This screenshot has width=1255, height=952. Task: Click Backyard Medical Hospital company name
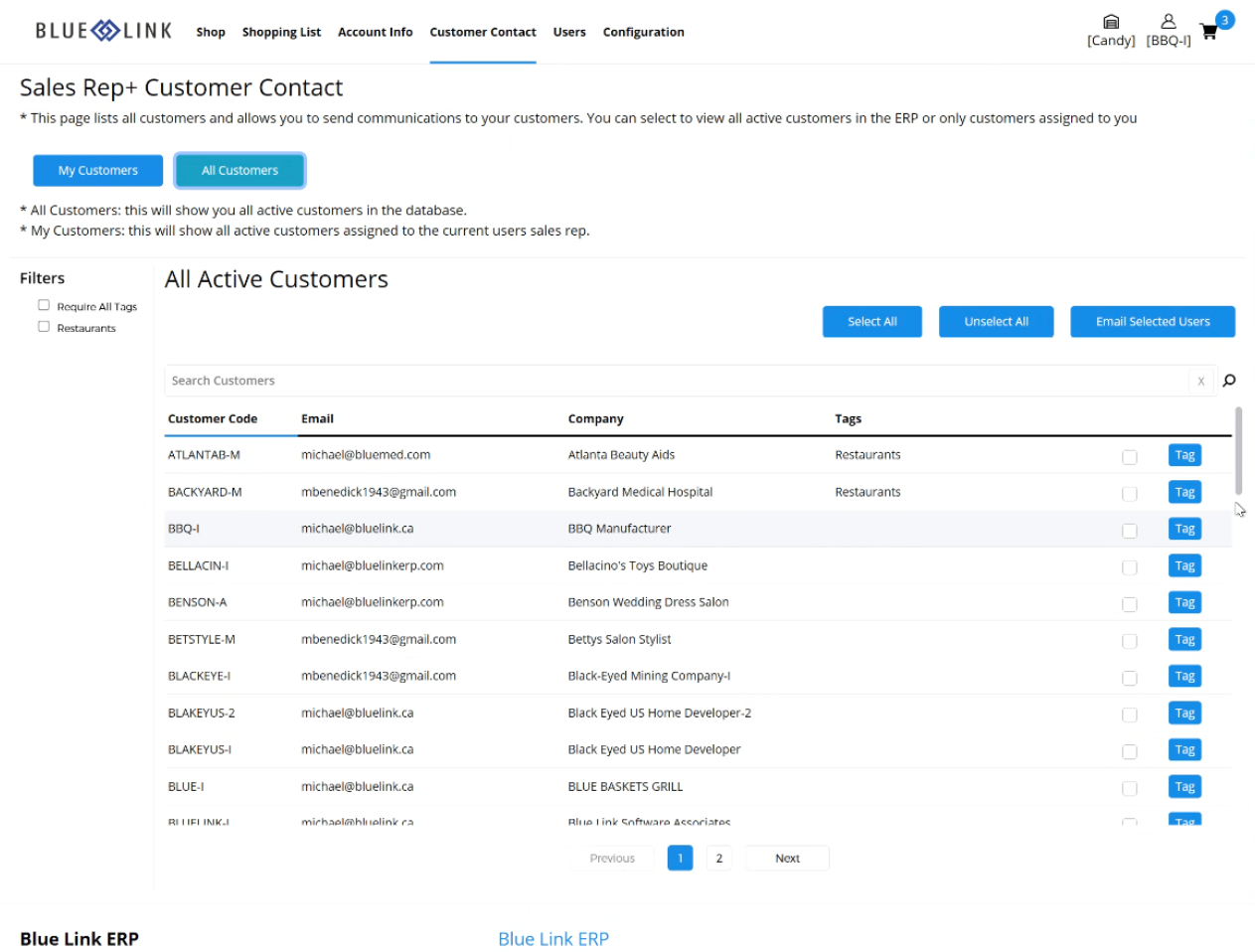(640, 492)
